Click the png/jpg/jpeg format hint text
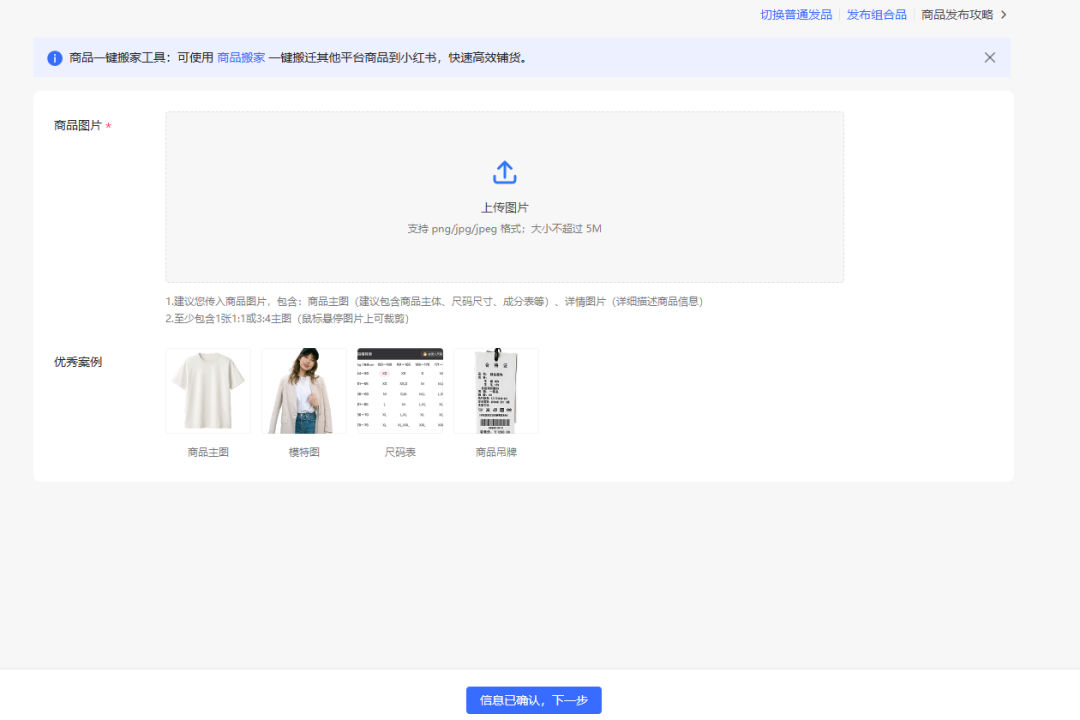Screen dimensions: 1080x720 (x=504, y=229)
